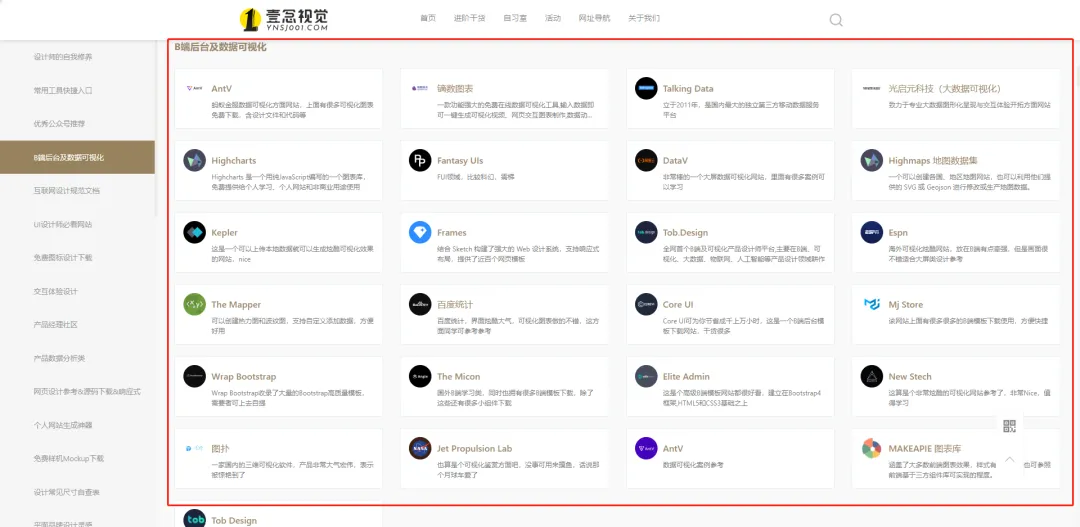Click the Elite Admin logo icon
The height and width of the screenshot is (527, 1080).
[646, 376]
